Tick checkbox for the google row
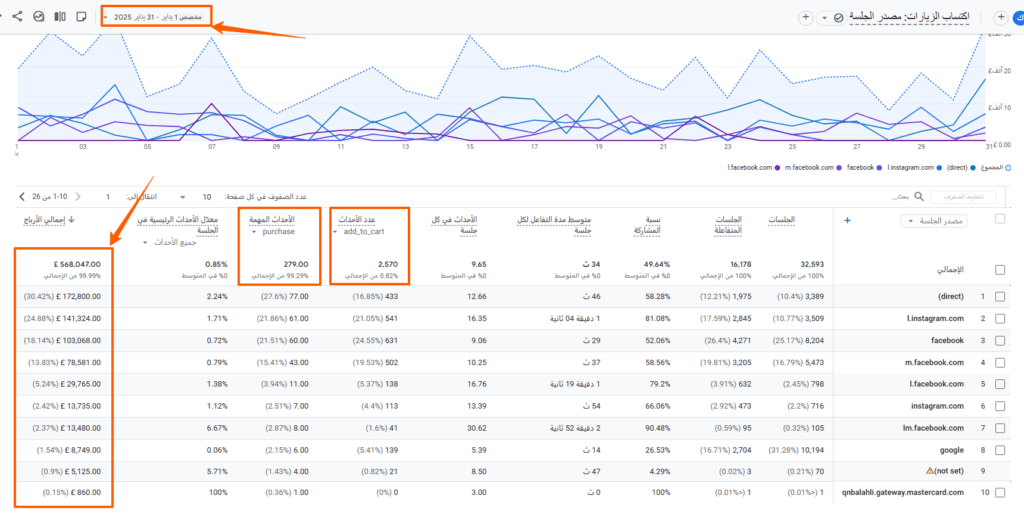 pyautogui.click(x=1000, y=450)
